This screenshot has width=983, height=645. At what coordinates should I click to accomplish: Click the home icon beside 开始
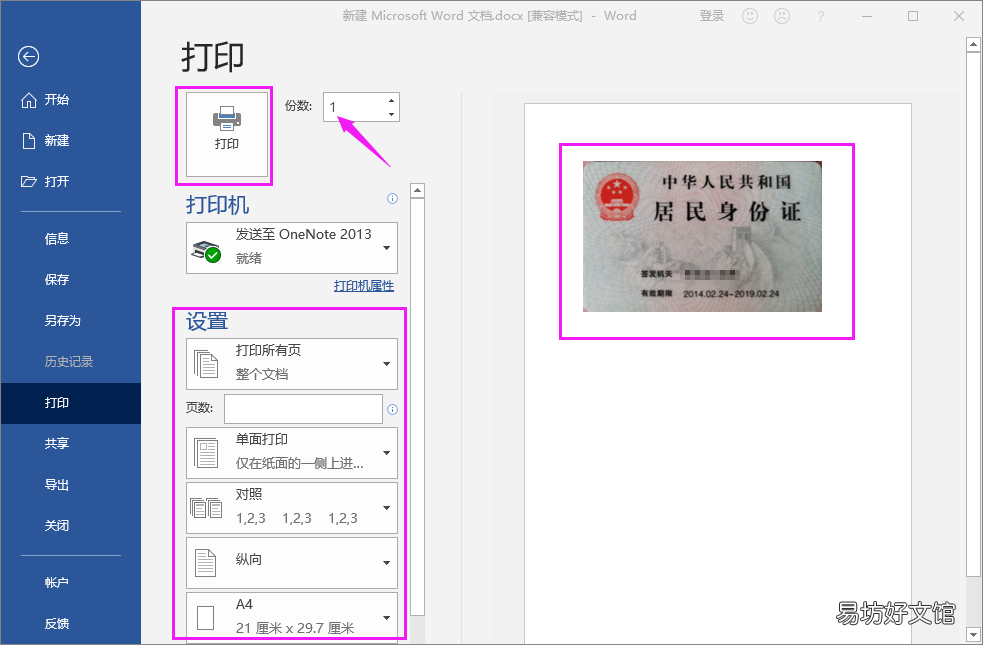click(29, 100)
